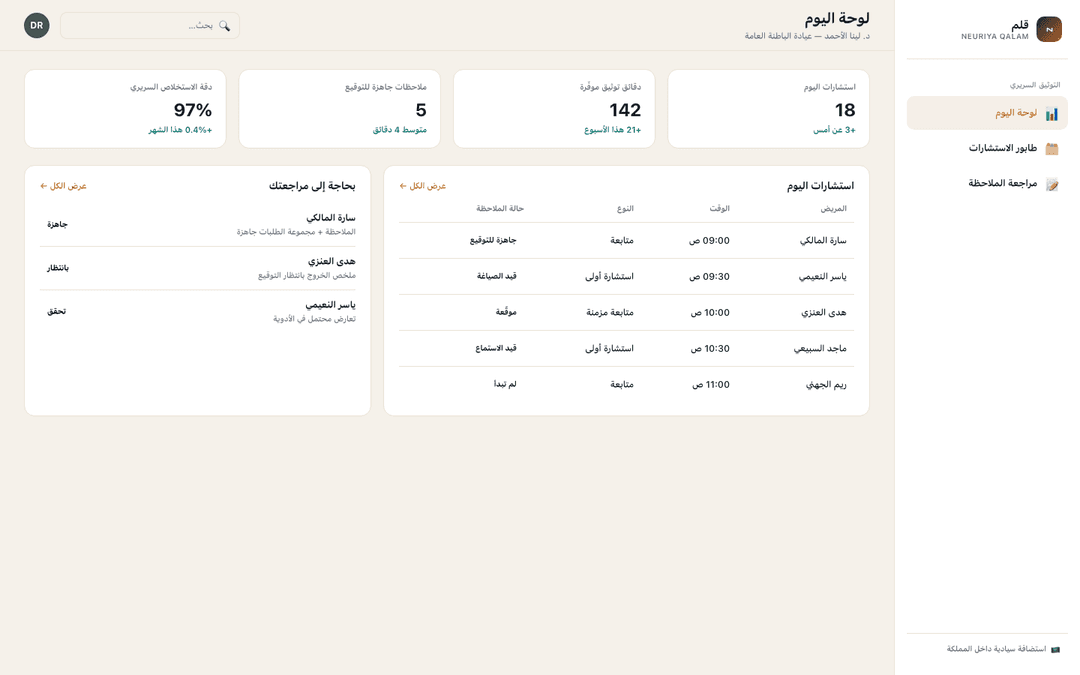Viewport: 1080px width, 675px height.
Task: Click the لم تبدأ status badge
Action: [505, 384]
